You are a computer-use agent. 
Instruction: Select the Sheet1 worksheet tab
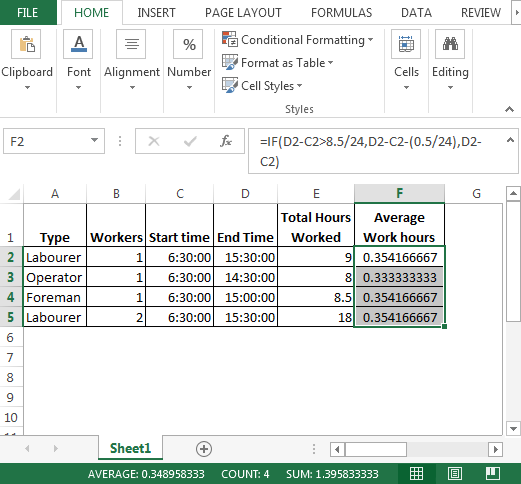tap(130, 448)
